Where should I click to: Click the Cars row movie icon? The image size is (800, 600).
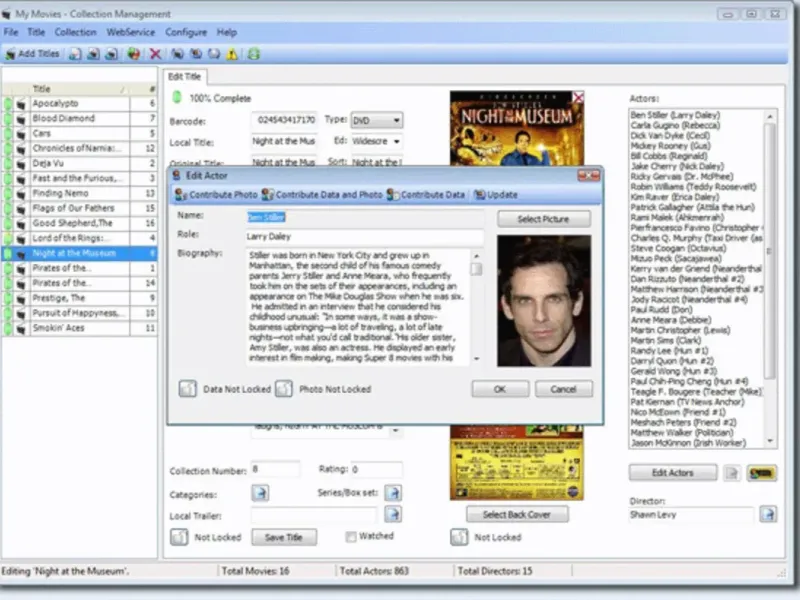[x=21, y=134]
